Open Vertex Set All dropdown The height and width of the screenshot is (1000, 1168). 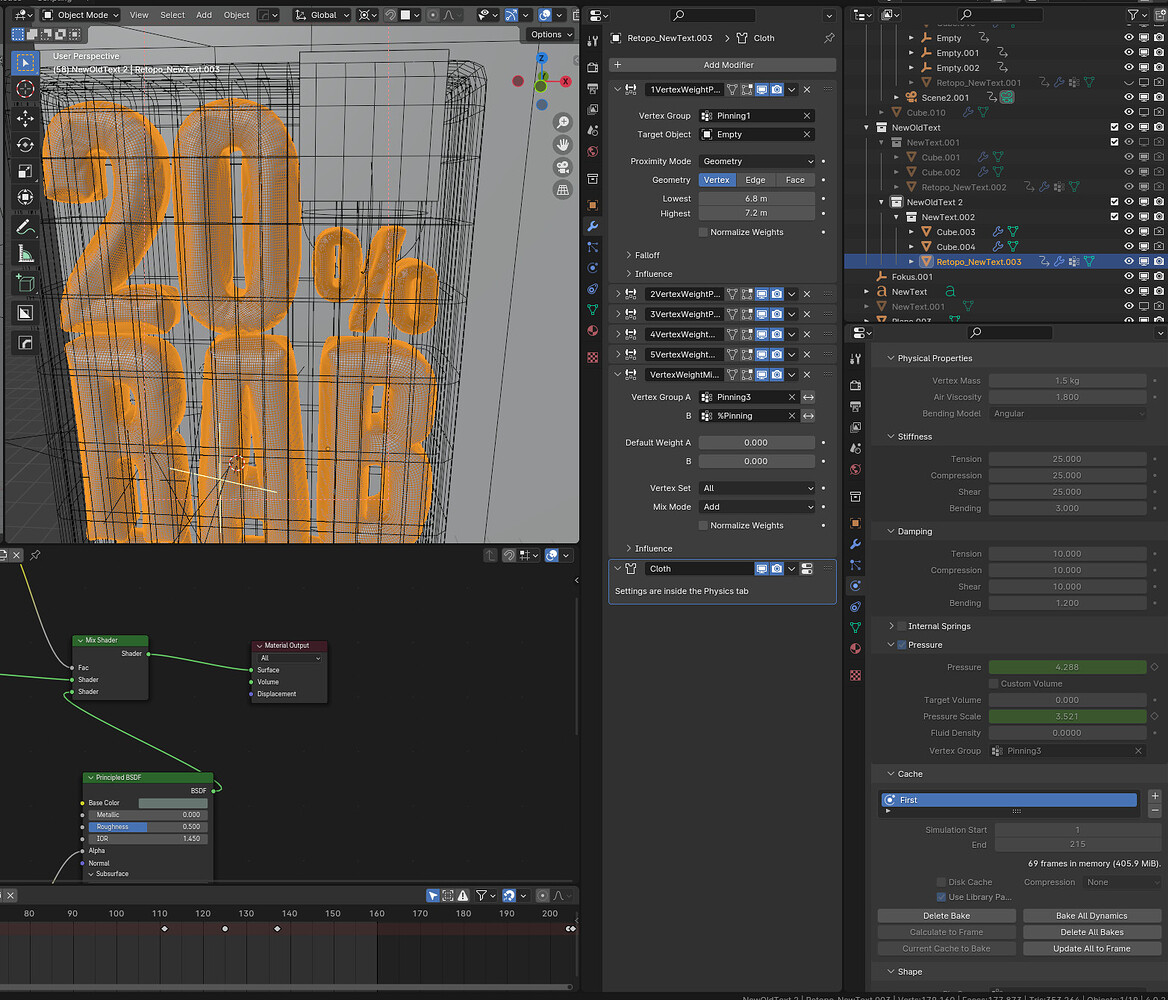[x=758, y=488]
